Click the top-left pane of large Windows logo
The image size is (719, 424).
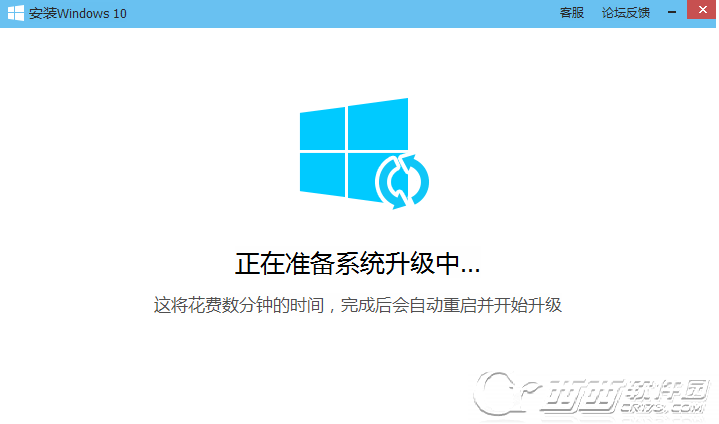coord(322,129)
